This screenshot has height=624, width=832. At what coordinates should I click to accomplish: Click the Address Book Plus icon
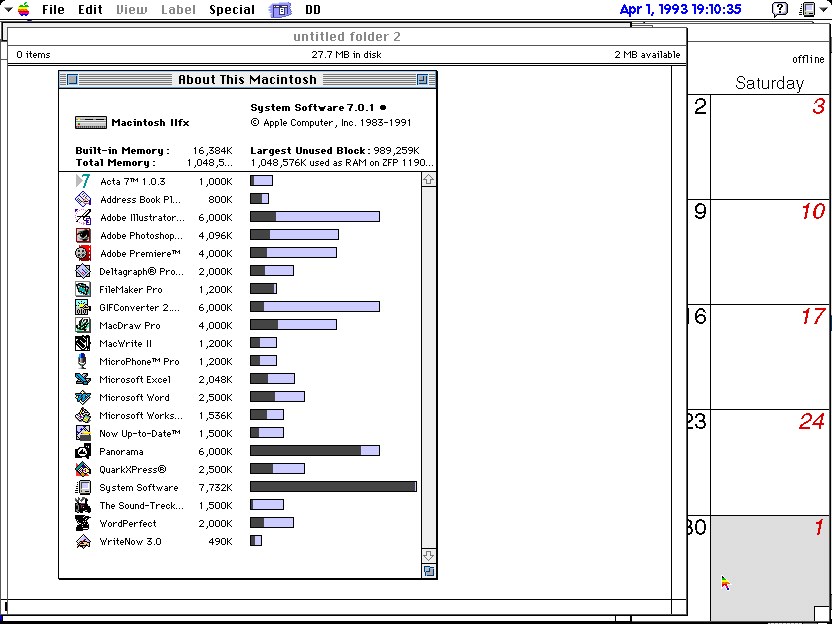point(83,200)
